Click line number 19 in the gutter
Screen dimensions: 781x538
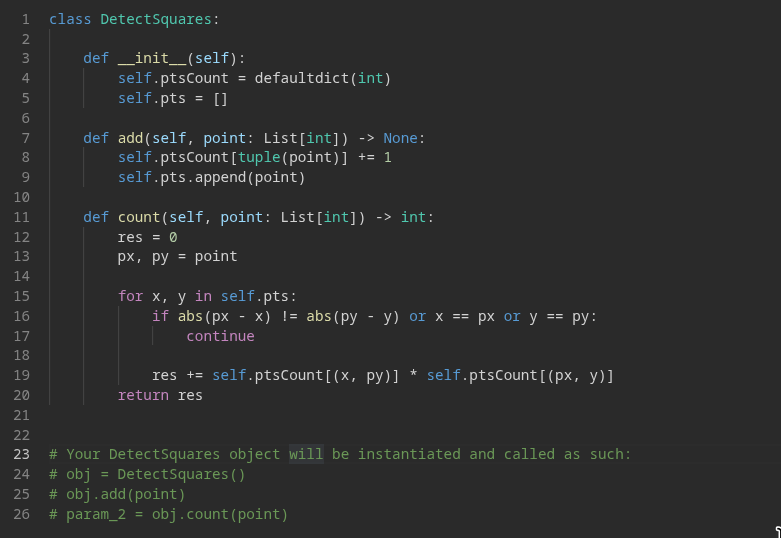(21, 375)
